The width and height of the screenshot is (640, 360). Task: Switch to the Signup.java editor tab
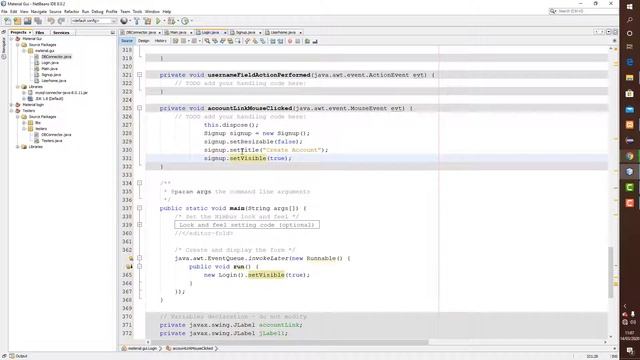coord(245,32)
